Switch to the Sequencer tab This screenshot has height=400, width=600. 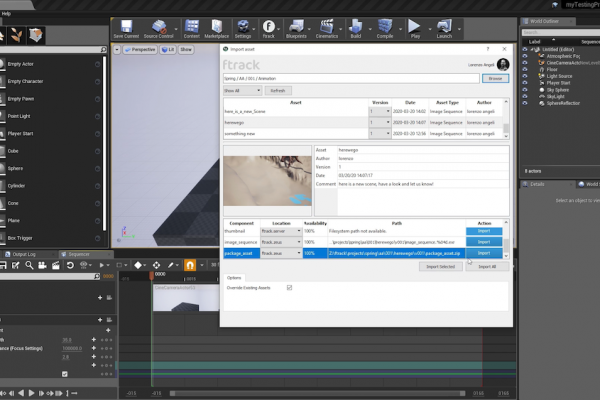[x=78, y=254]
